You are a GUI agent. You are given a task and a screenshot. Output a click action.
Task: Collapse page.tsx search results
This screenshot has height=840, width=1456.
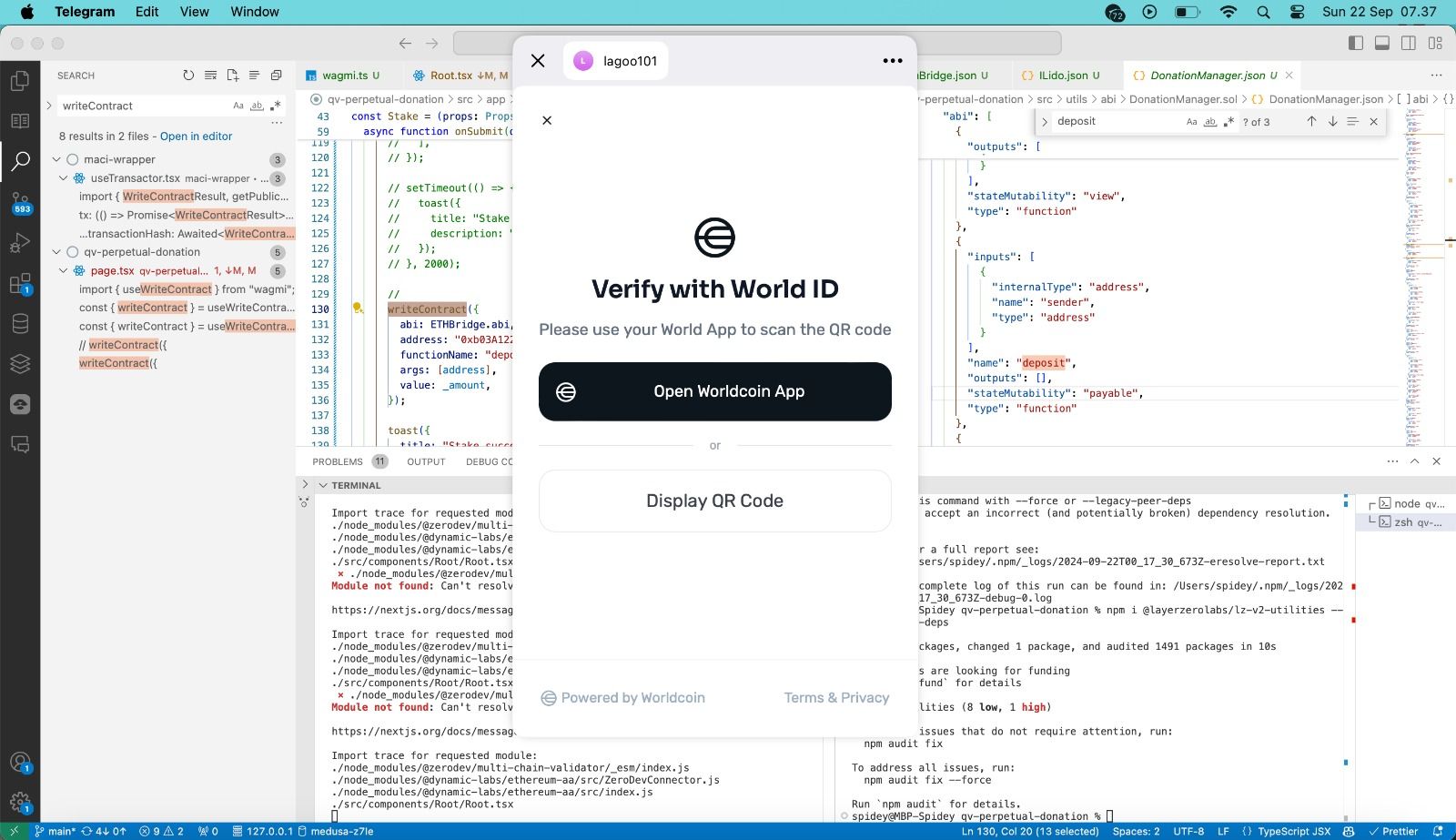coord(63,270)
